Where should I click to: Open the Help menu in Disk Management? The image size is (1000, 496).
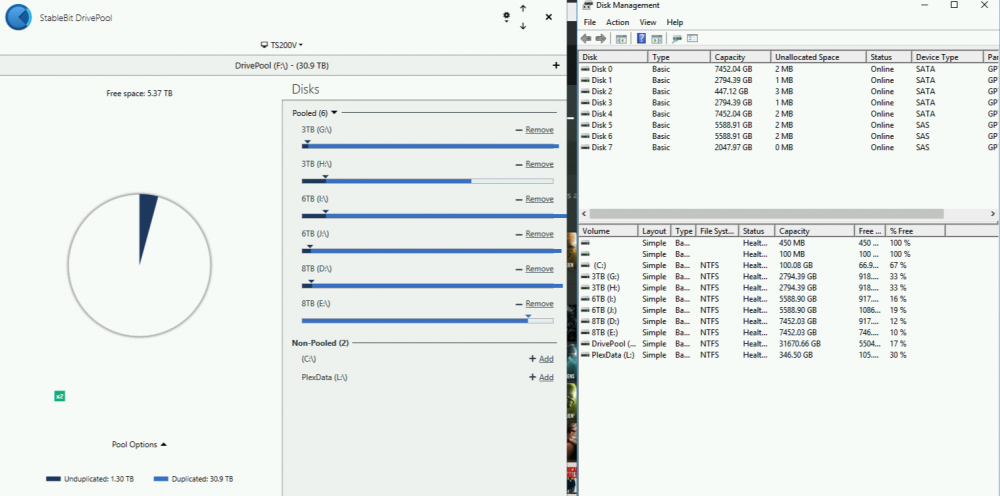tap(675, 22)
